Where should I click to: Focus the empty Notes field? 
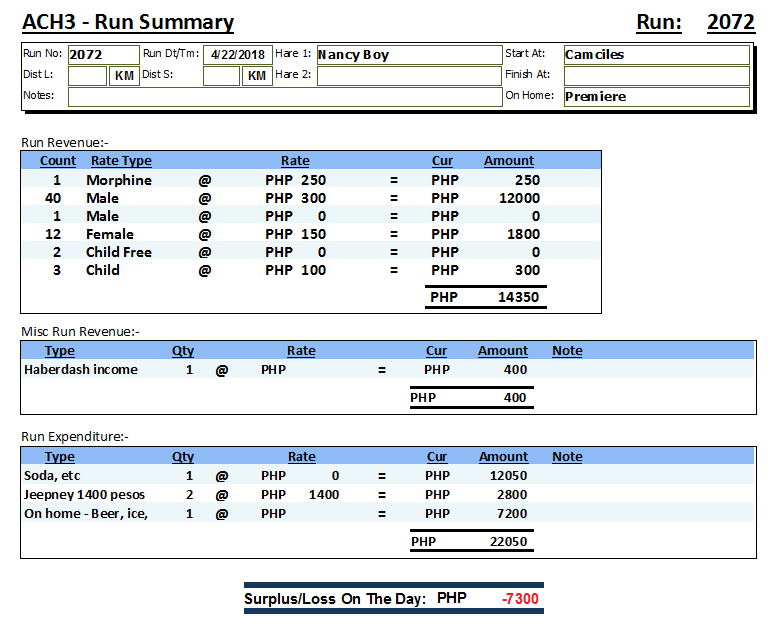pos(284,97)
